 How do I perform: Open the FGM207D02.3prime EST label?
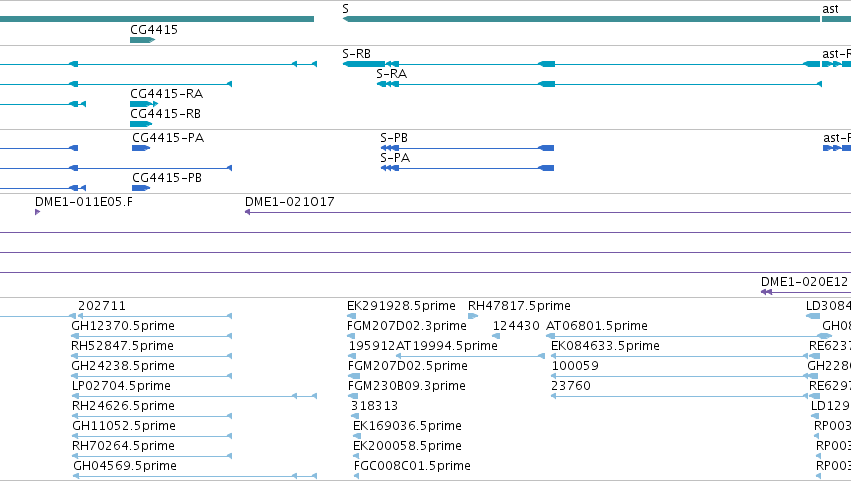pos(407,325)
